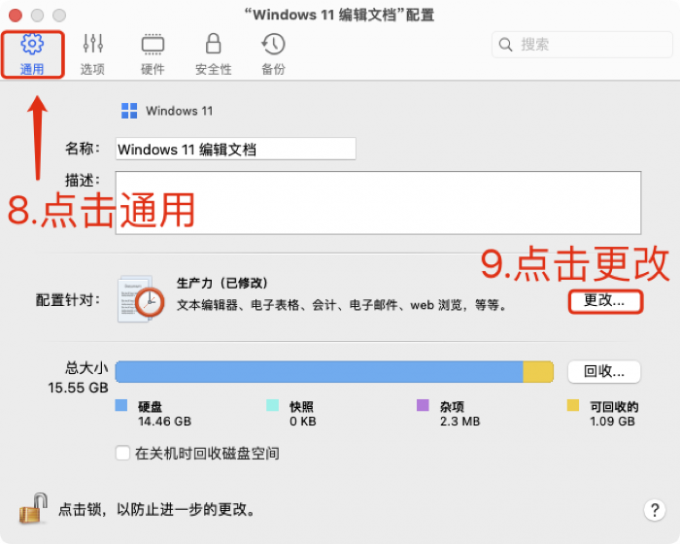Image resolution: width=680 pixels, height=544 pixels.
Task: Click the magnifier icon in the search box
Action: tap(505, 44)
